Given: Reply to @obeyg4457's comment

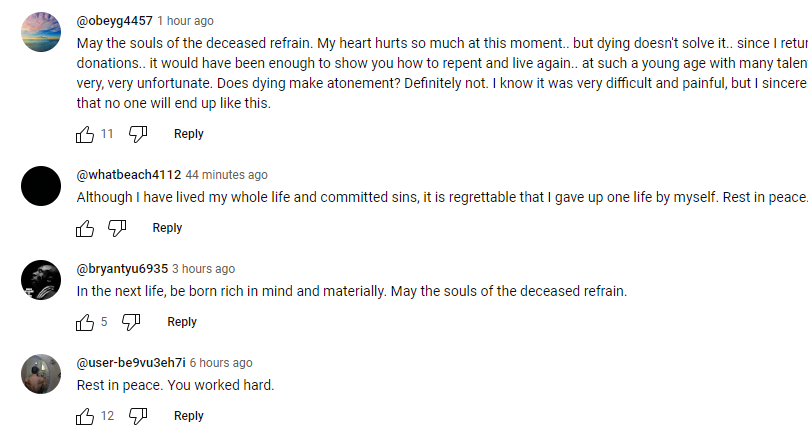Looking at the screenshot, I should pyautogui.click(x=188, y=134).
